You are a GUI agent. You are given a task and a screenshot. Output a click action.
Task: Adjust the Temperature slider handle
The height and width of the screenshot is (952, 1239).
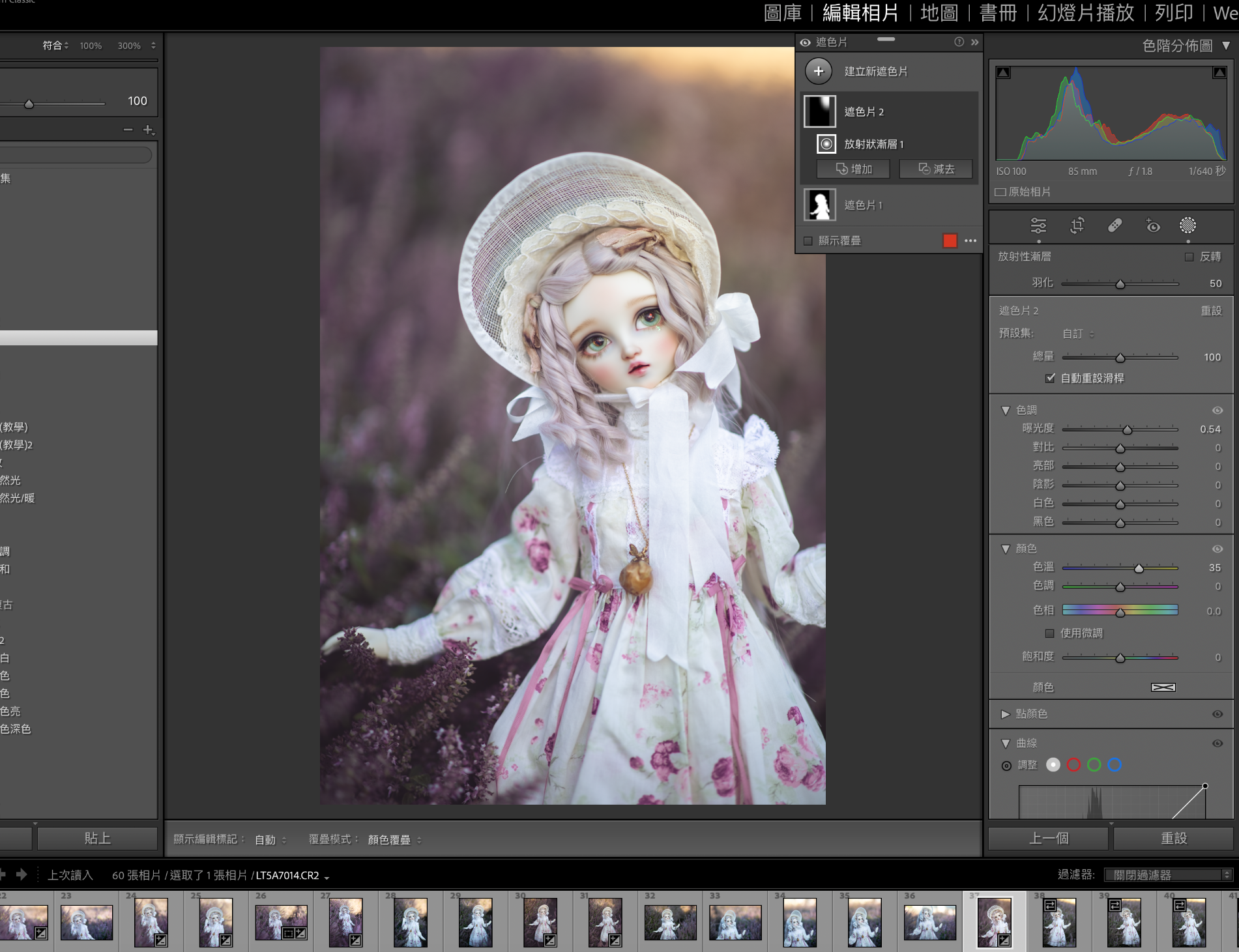pos(1139,568)
